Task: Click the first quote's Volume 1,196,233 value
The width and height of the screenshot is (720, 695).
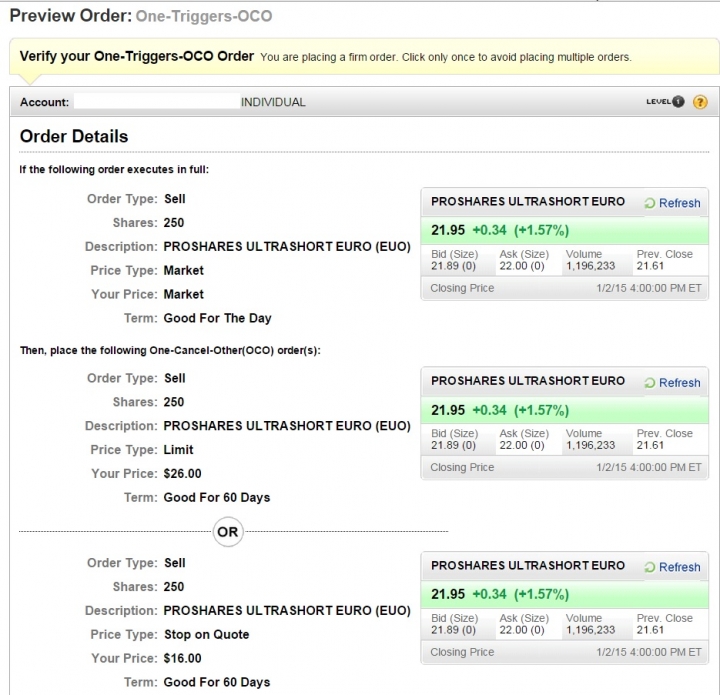Action: tap(591, 266)
